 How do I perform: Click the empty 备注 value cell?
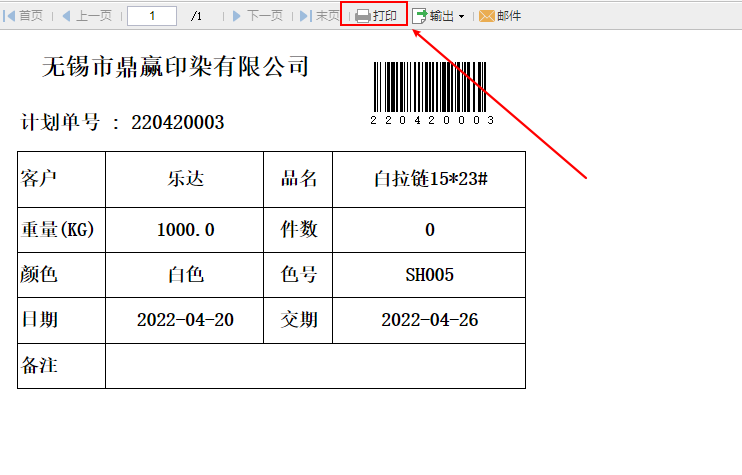point(316,366)
